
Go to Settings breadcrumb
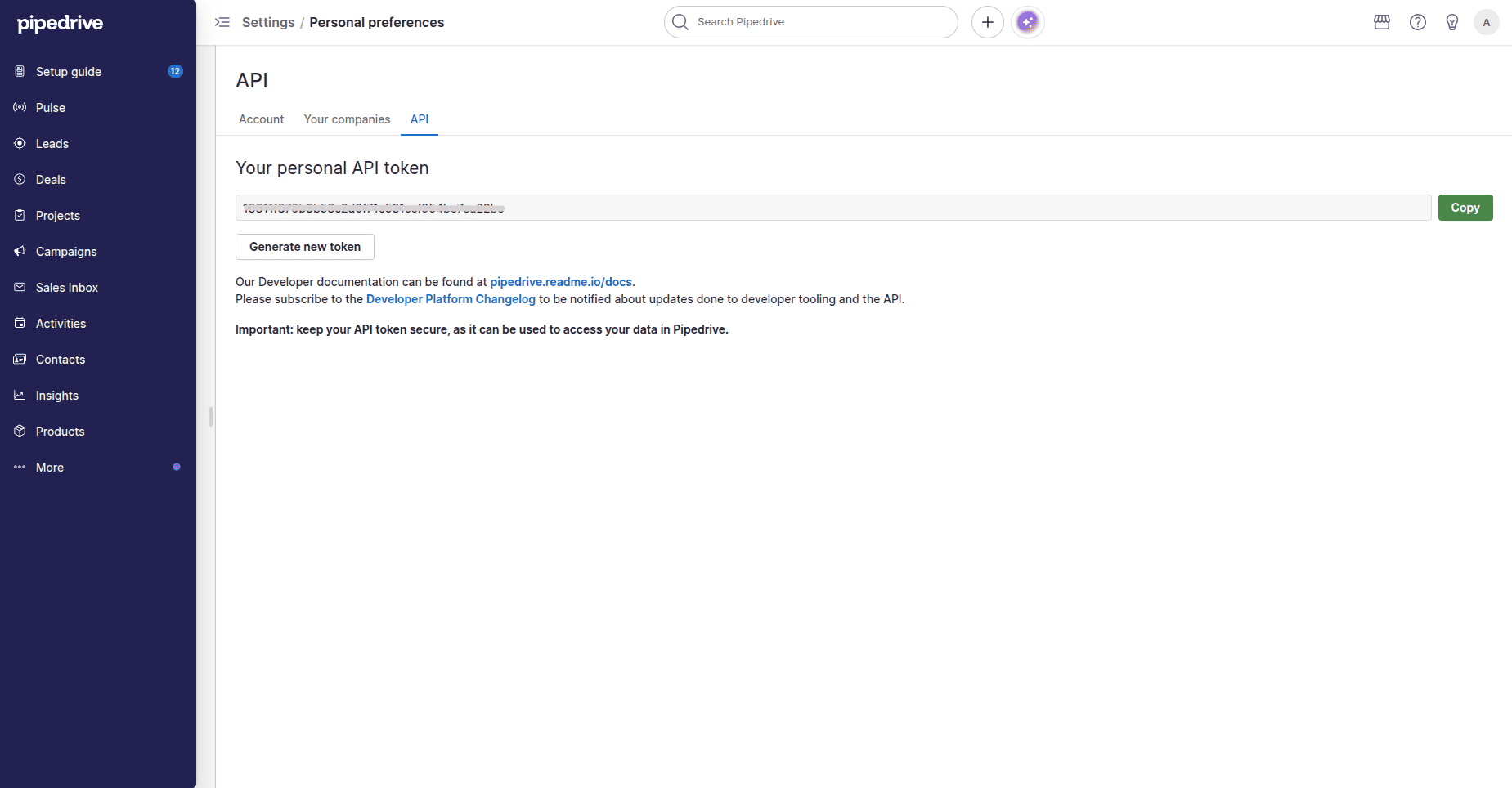pyautogui.click(x=268, y=22)
